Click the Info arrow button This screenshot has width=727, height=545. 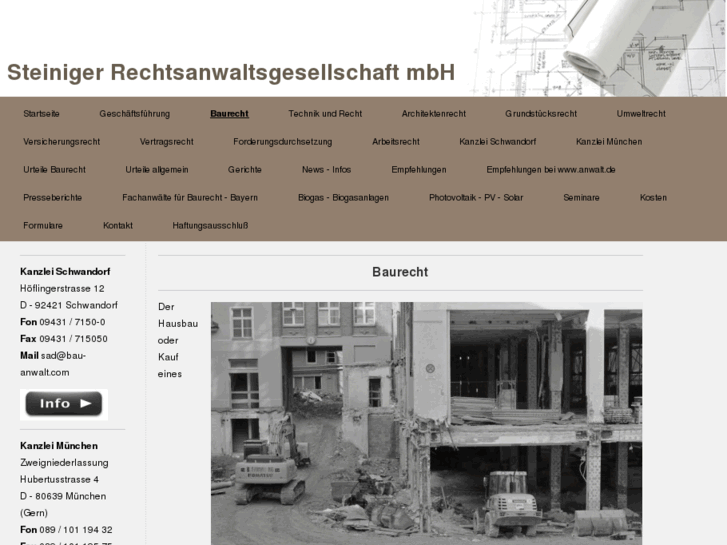click(64, 404)
